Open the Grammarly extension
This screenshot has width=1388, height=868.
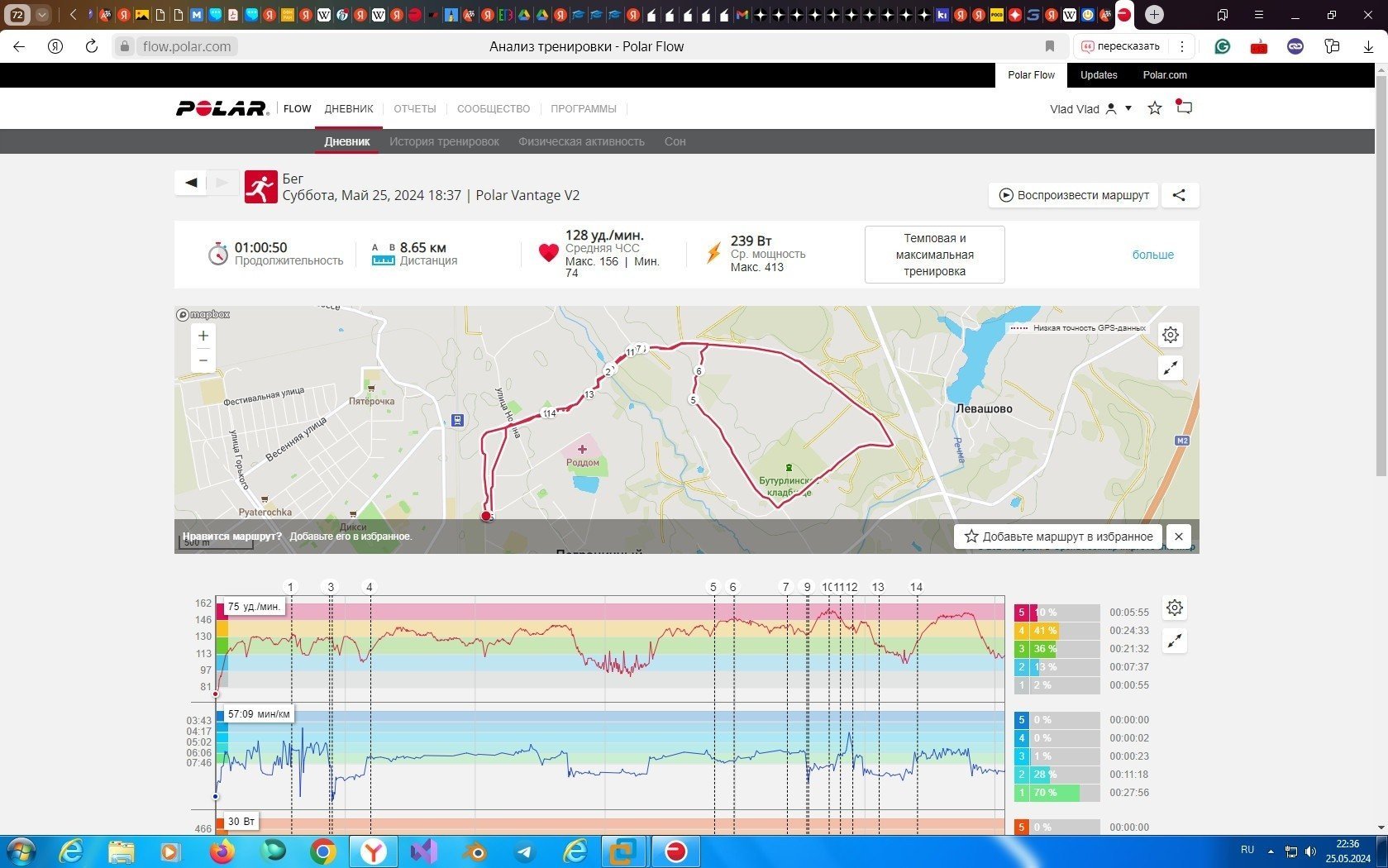point(1223,46)
